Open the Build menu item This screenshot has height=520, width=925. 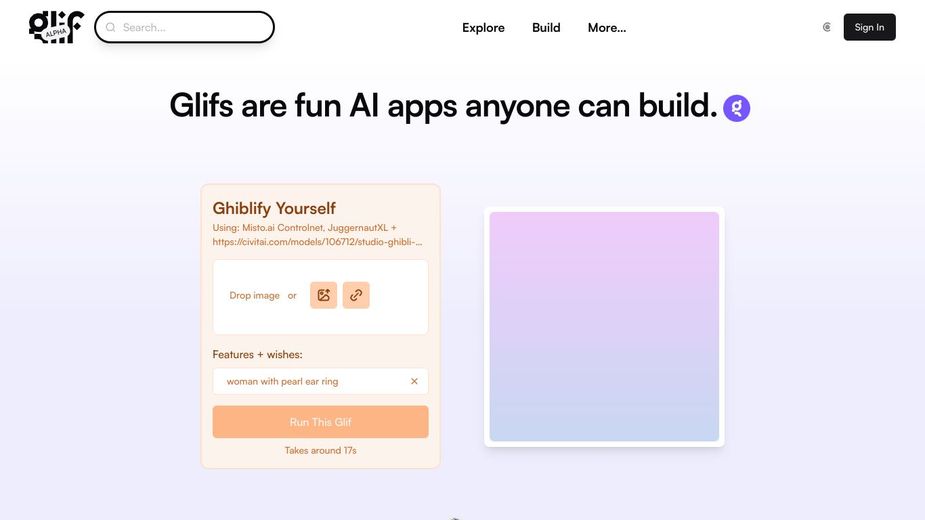[x=546, y=28]
